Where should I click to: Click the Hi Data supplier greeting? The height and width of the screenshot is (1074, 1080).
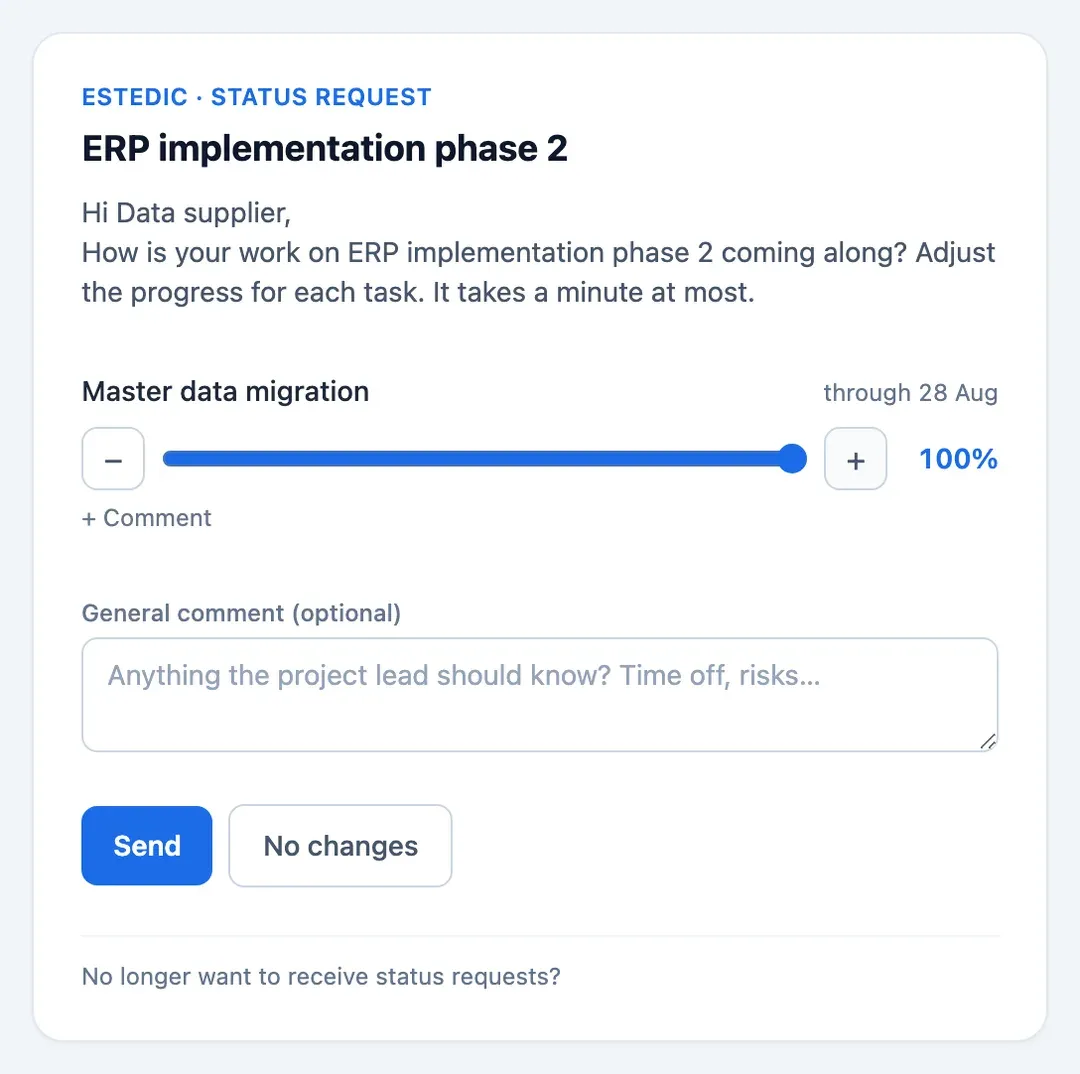pyautogui.click(x=187, y=213)
